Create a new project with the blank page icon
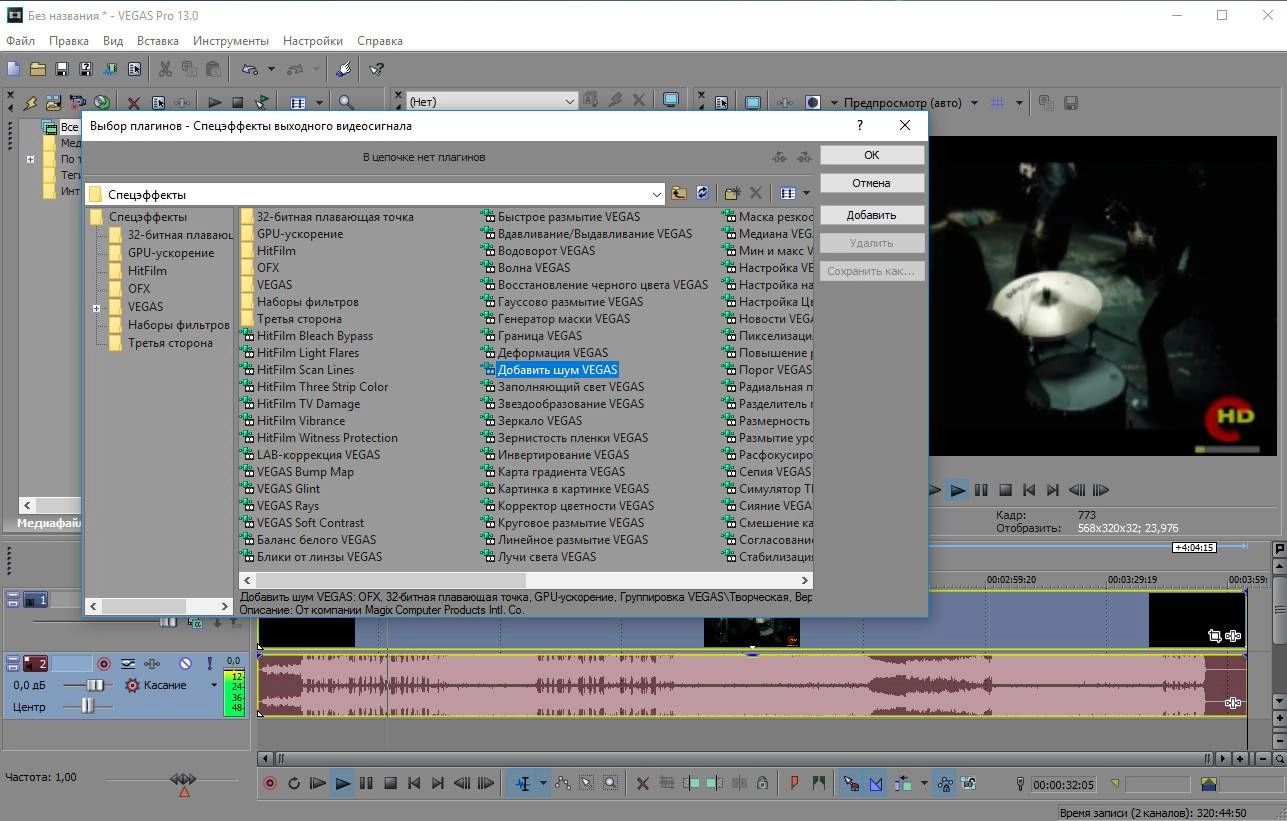The height and width of the screenshot is (821, 1287). coord(13,69)
